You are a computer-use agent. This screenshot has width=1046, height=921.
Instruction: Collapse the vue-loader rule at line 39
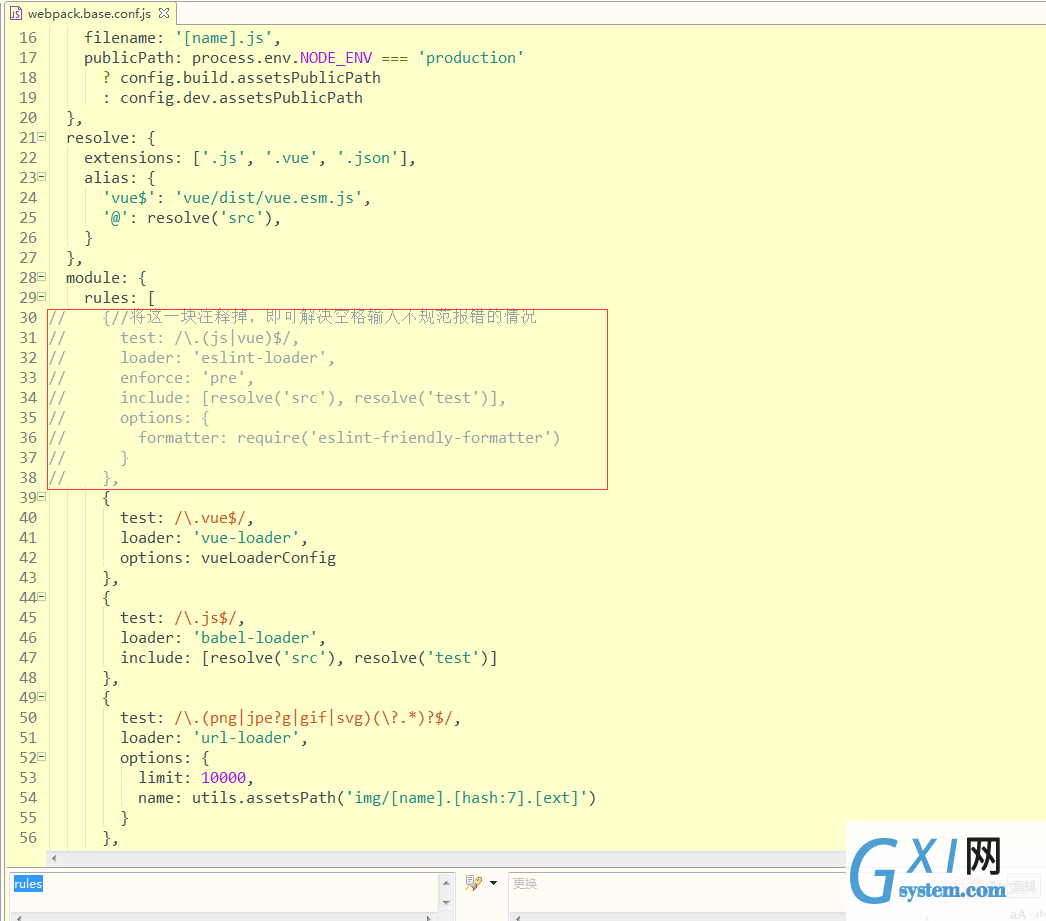click(42, 497)
